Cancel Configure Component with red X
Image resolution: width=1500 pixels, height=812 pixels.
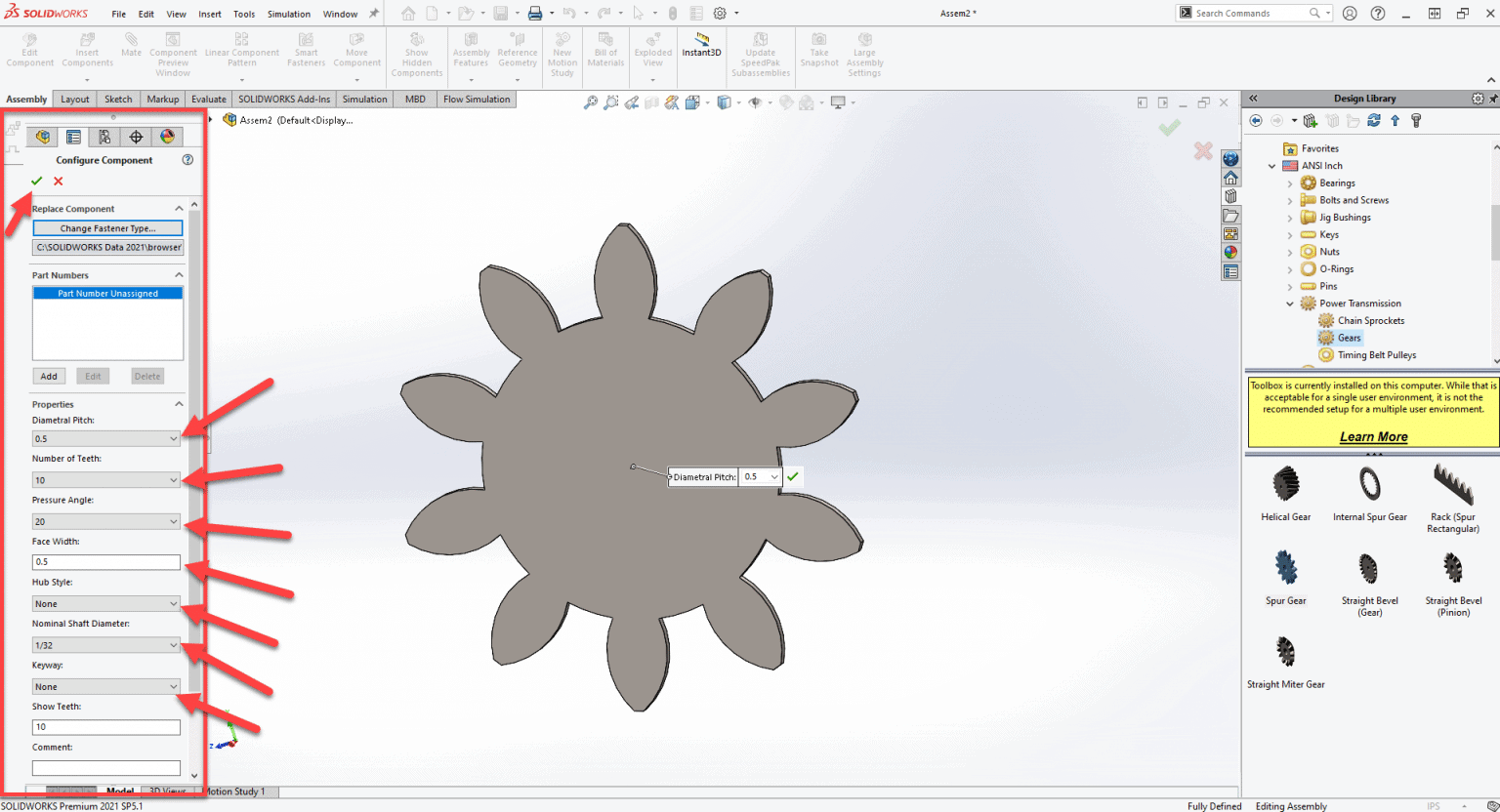point(59,181)
